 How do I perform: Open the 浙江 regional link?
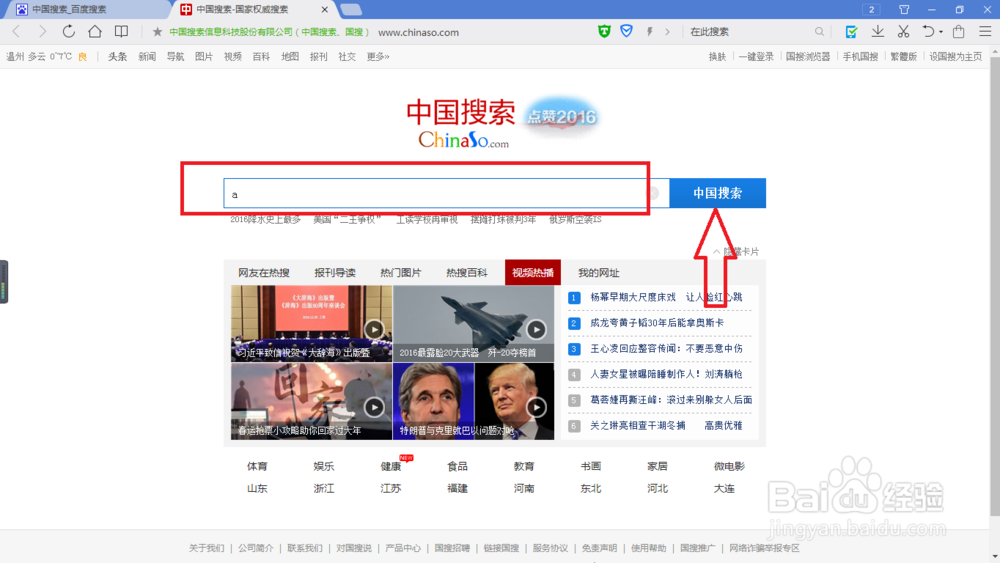324,488
